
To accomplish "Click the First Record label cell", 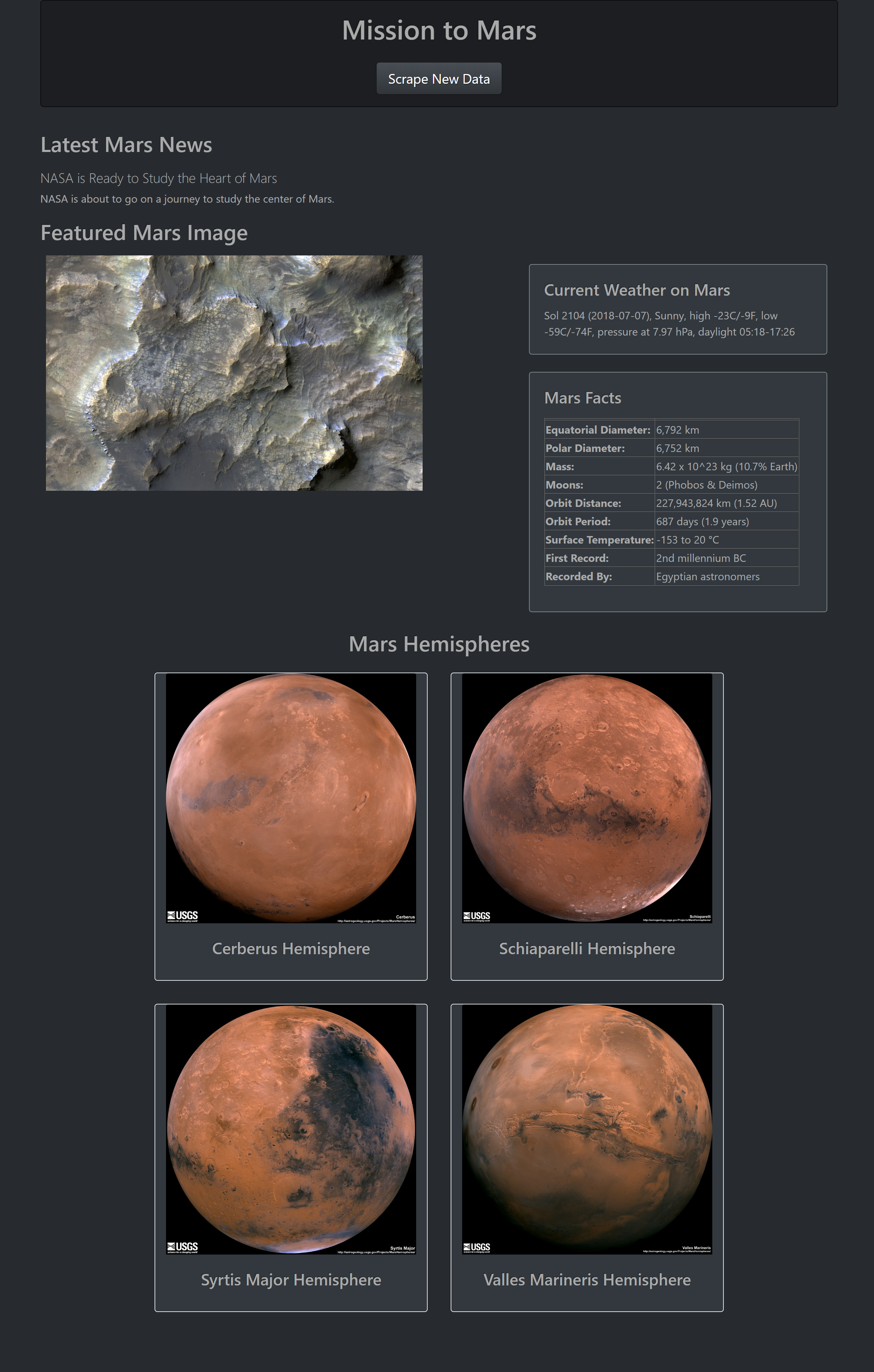I will coord(599,558).
